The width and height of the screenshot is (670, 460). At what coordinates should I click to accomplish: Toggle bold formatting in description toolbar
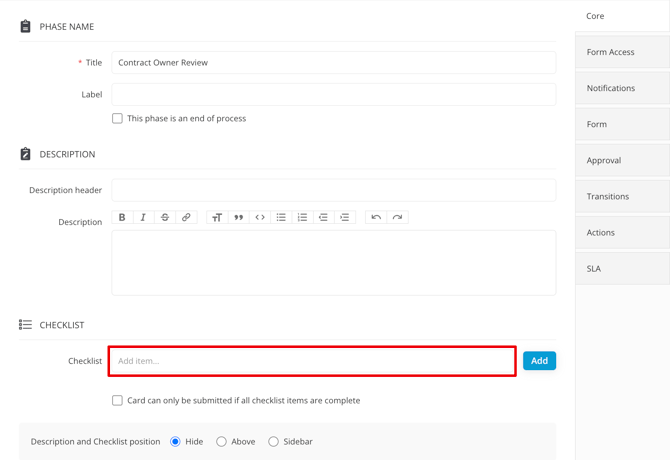[x=122, y=217]
